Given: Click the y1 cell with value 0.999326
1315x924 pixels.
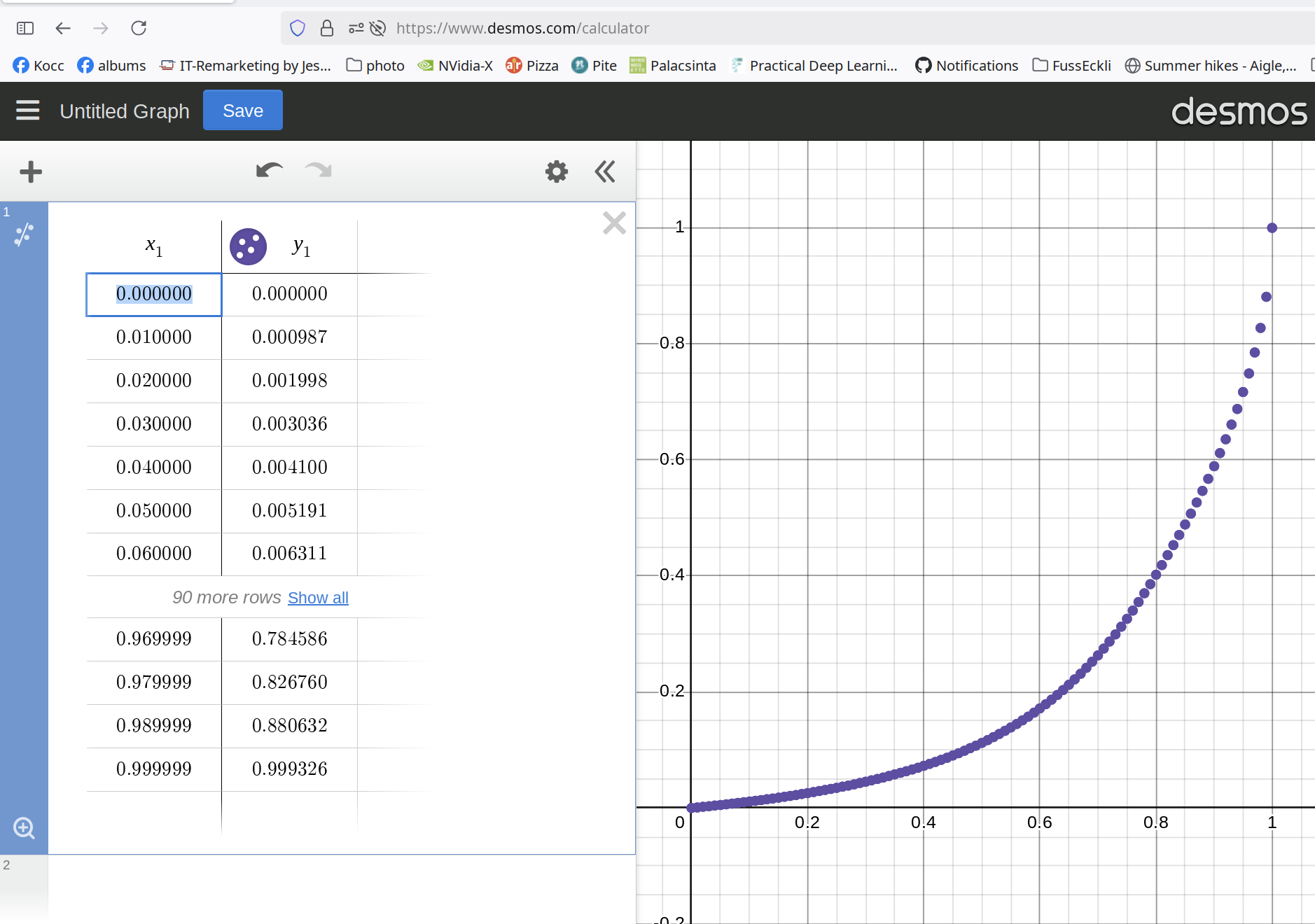Looking at the screenshot, I should click(289, 769).
